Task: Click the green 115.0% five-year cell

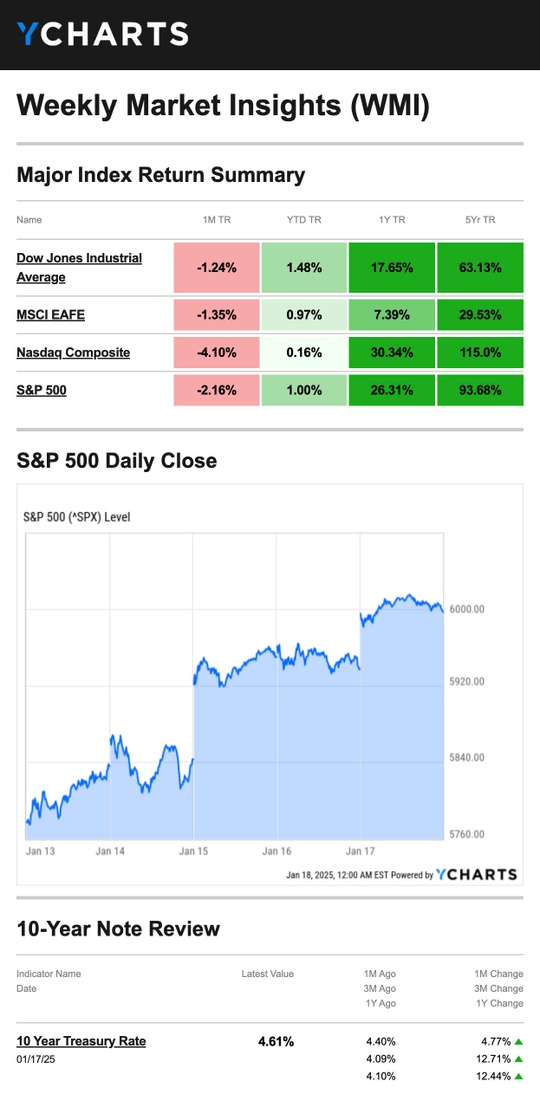Action: pyautogui.click(x=480, y=352)
